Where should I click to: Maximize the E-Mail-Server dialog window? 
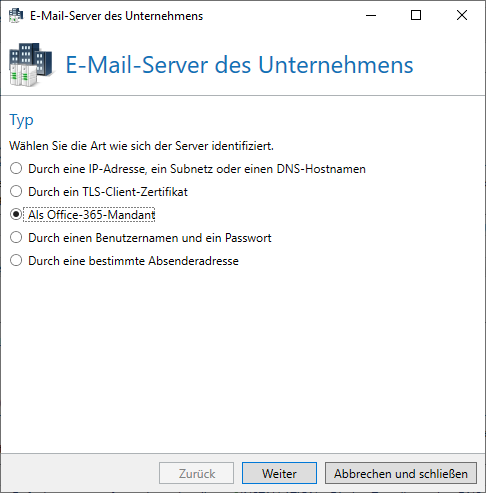416,15
